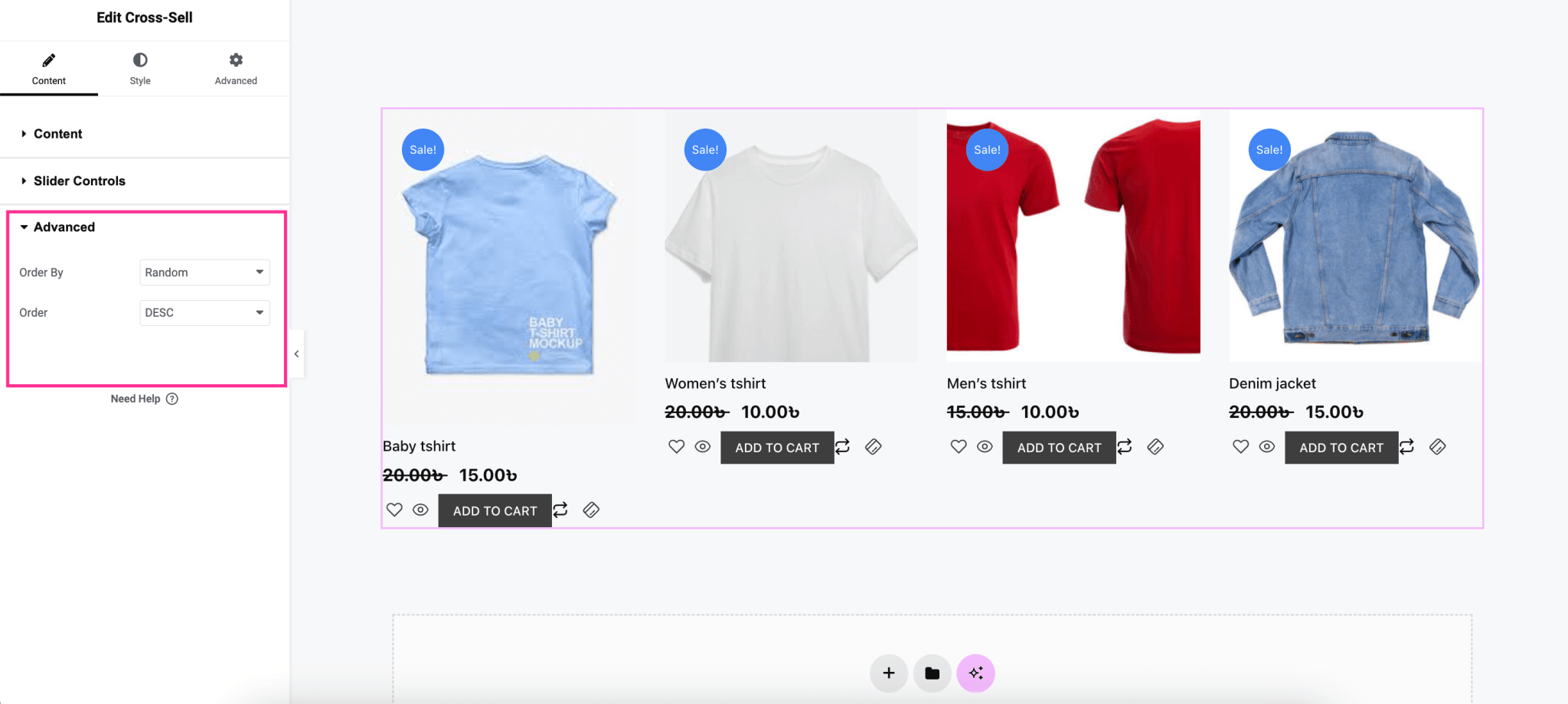Open quick view for Women's tshirt
The height and width of the screenshot is (704, 1568).
[x=702, y=446]
